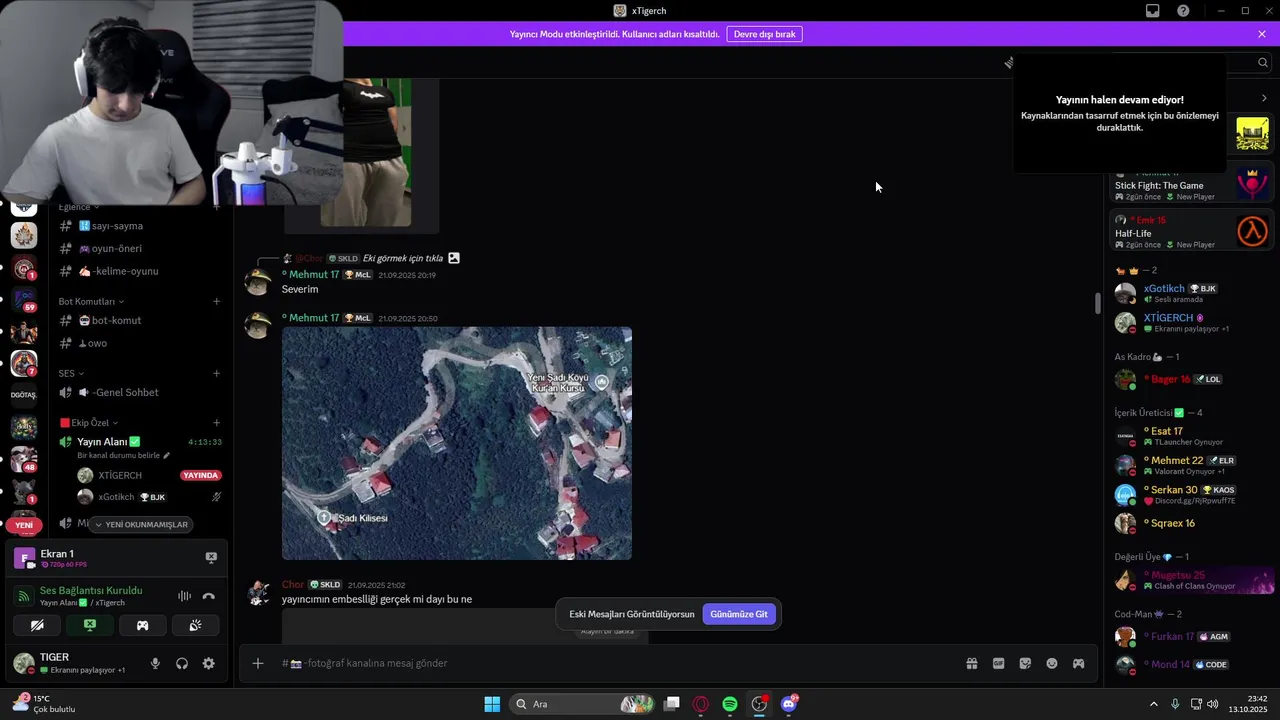Collapse the Ekip Özel category
1280x720 pixels.
pos(89,422)
